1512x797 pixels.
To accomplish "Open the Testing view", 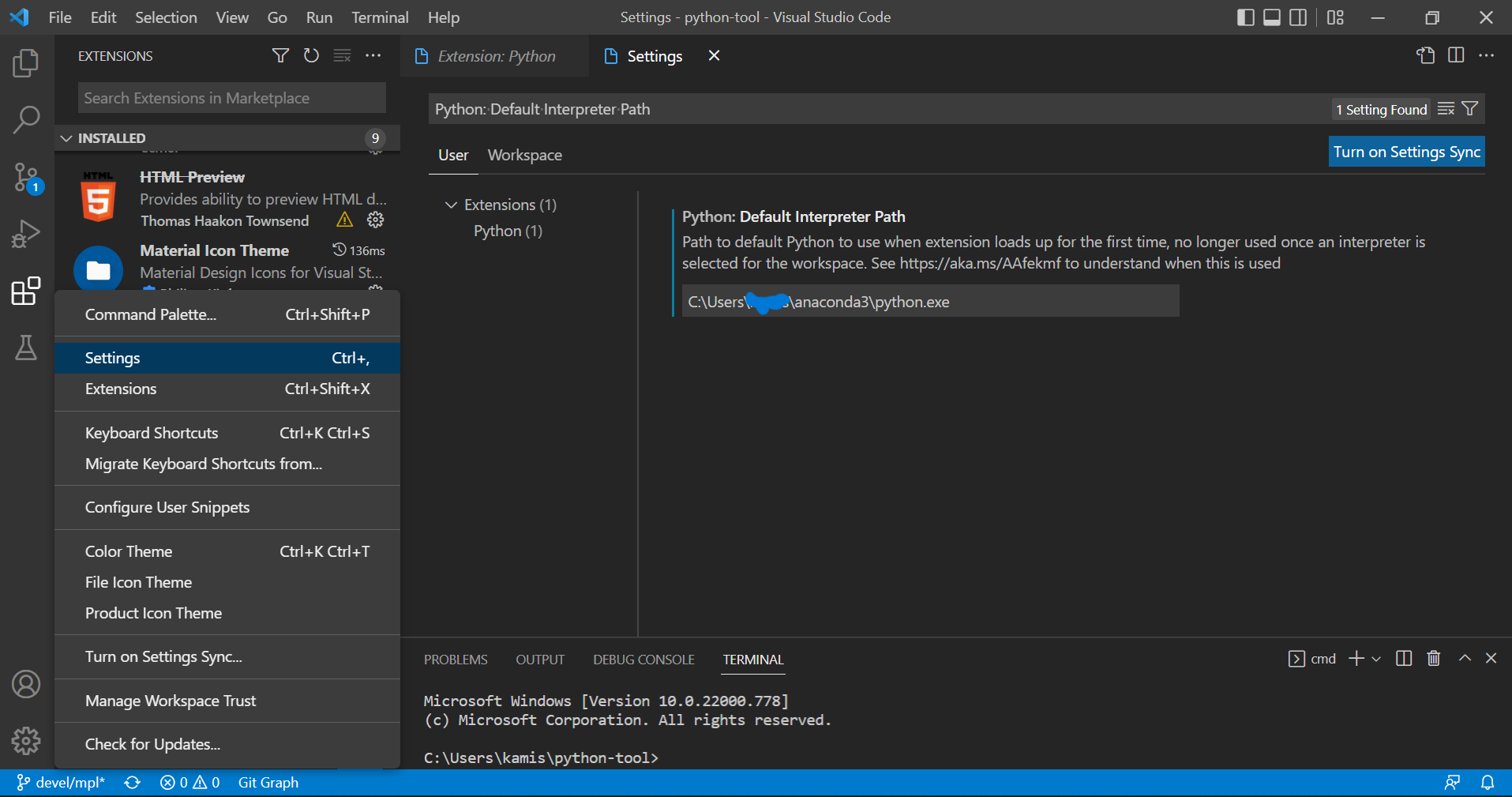I will [x=26, y=348].
